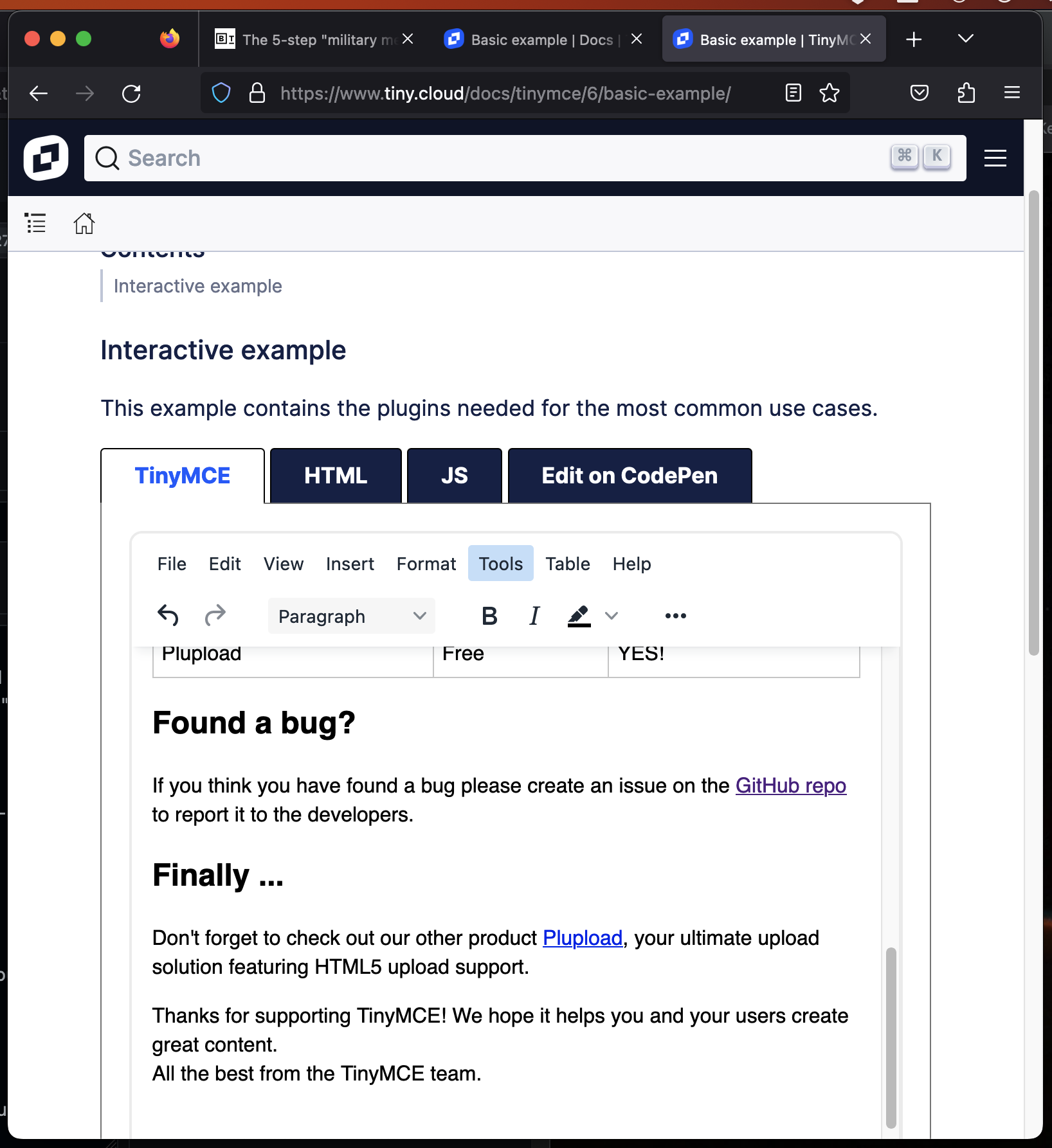The width and height of the screenshot is (1052, 1148).
Task: Switch to the HTML tab
Action: coord(335,476)
